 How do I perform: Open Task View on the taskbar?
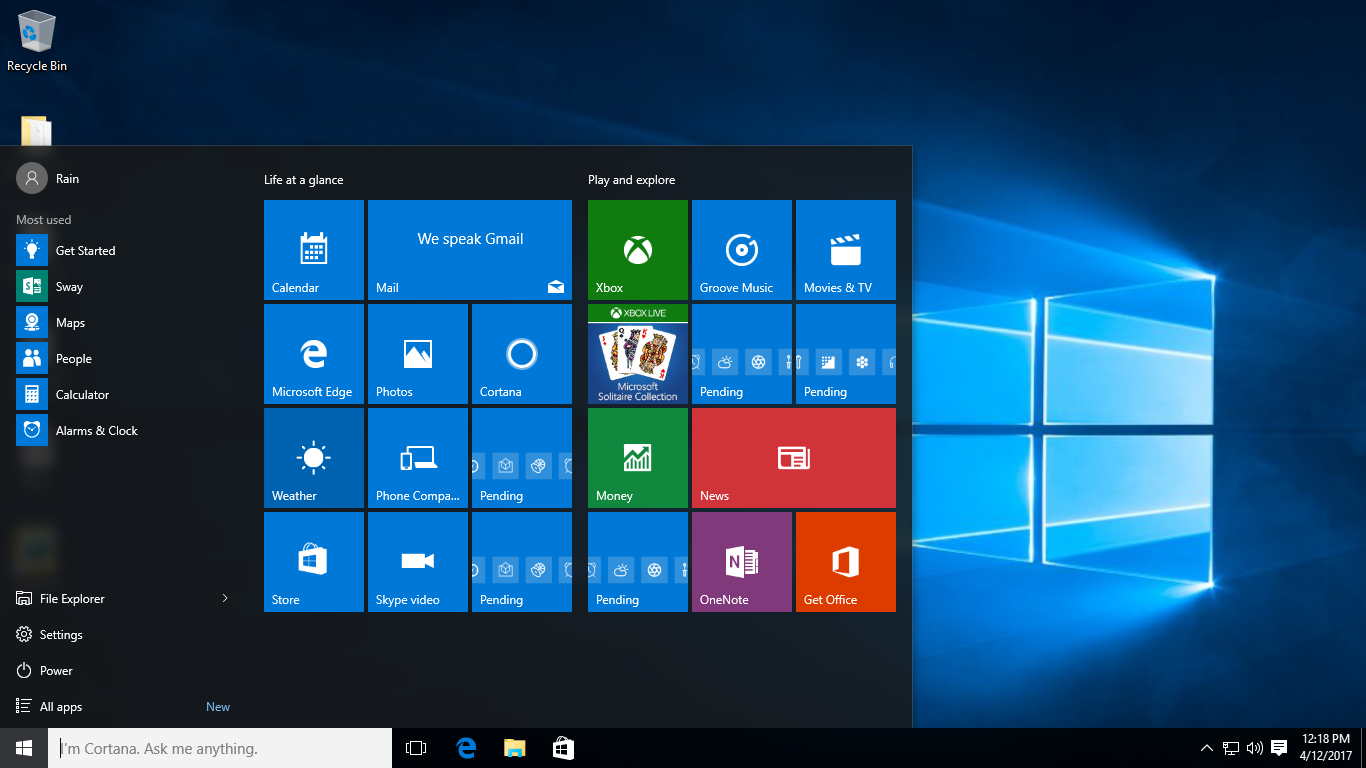tap(416, 748)
